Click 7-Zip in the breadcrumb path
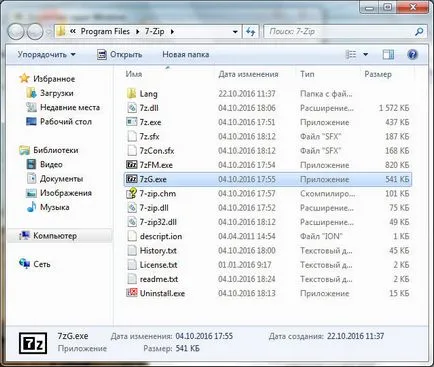Viewport: 434px width, 367px height. [154, 31]
